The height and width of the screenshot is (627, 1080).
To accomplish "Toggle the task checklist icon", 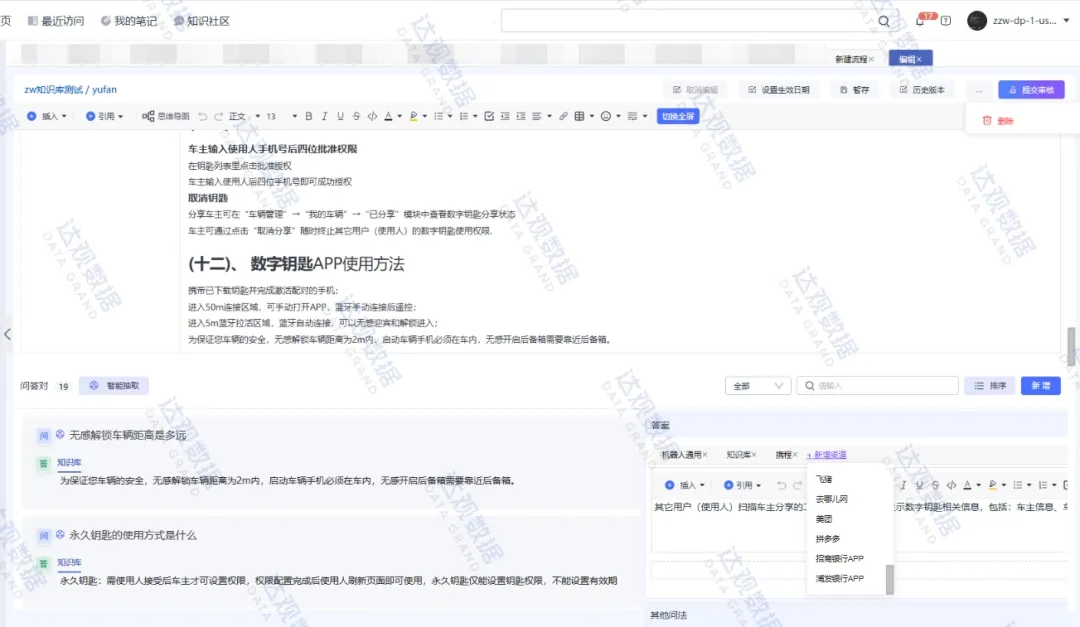I will (489, 116).
